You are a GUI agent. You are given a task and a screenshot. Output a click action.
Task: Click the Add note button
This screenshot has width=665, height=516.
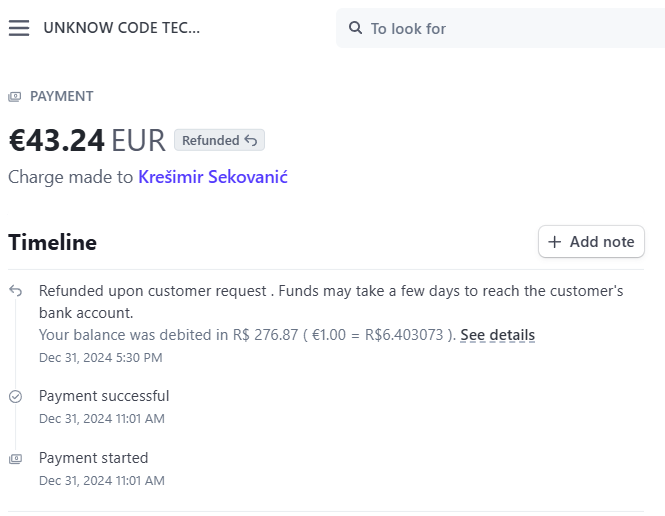591,242
